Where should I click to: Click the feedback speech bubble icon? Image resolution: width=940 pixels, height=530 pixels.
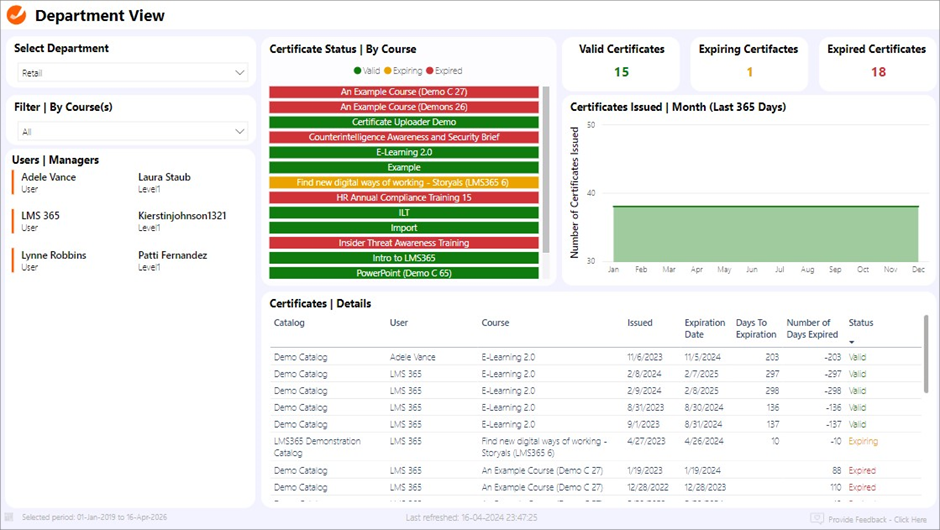(x=817, y=518)
